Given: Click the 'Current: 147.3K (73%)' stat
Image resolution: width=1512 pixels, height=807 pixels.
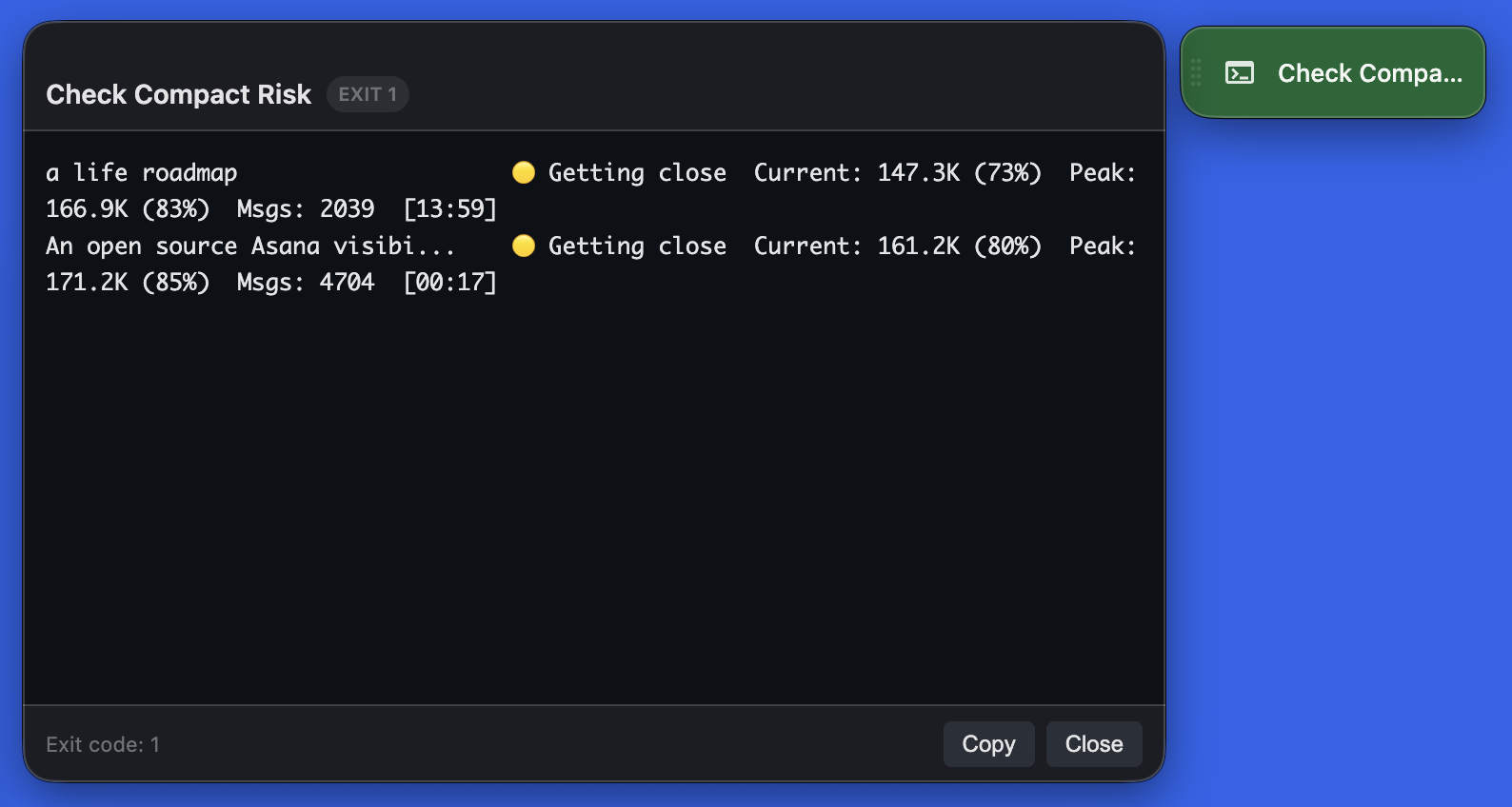Looking at the screenshot, I should pyautogui.click(x=896, y=172).
